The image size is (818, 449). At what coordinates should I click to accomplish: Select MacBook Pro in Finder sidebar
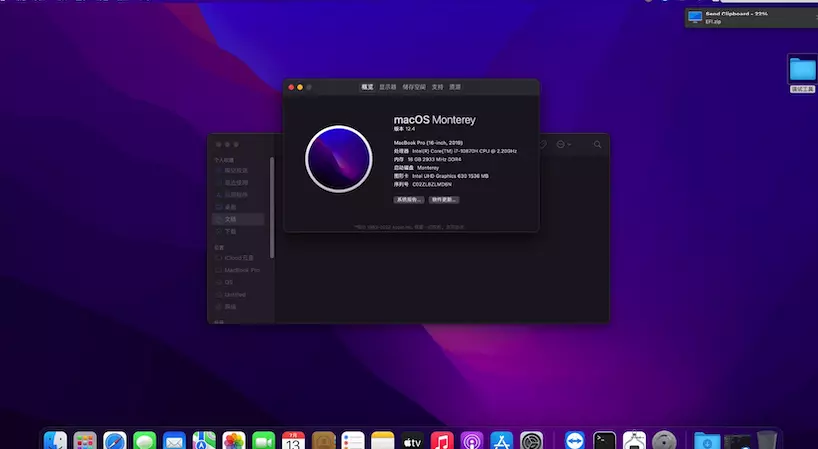coord(238,270)
